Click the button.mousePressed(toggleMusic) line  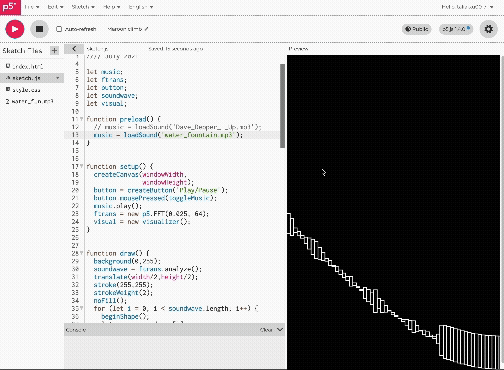[x=155, y=198]
